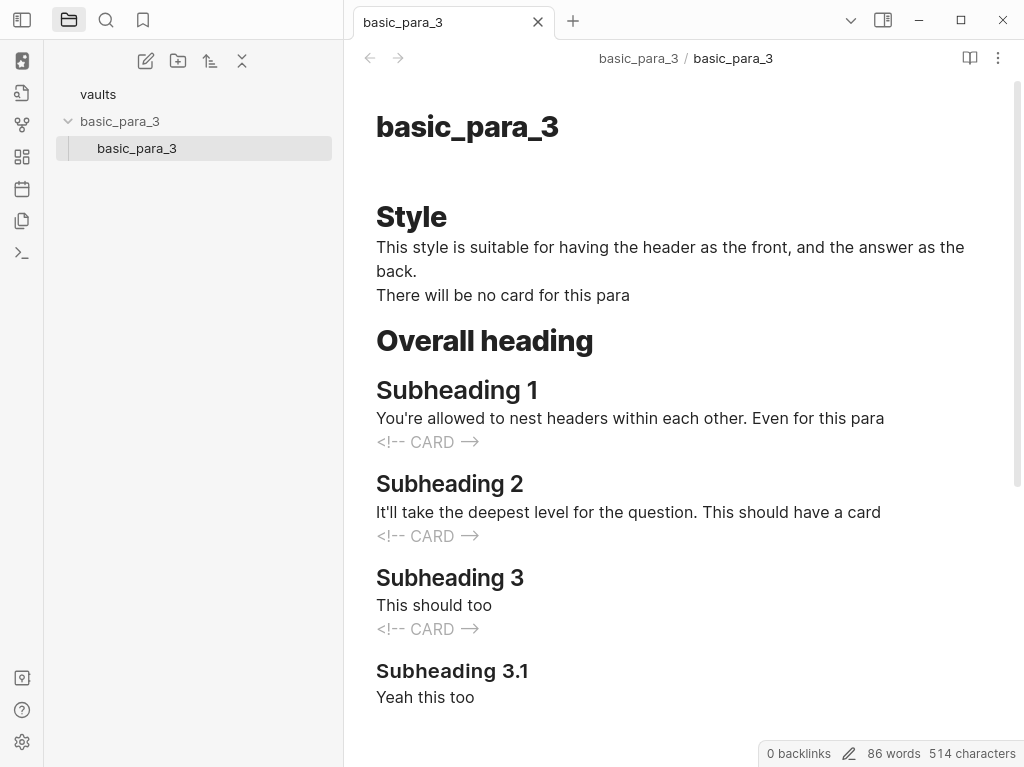Toggle the right sidebar
The height and width of the screenshot is (767, 1024).
883,20
